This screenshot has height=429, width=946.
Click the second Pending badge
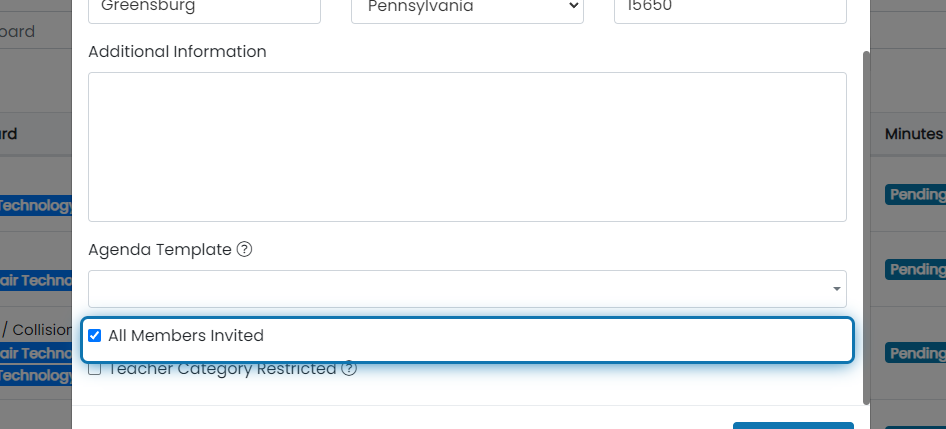click(915, 270)
